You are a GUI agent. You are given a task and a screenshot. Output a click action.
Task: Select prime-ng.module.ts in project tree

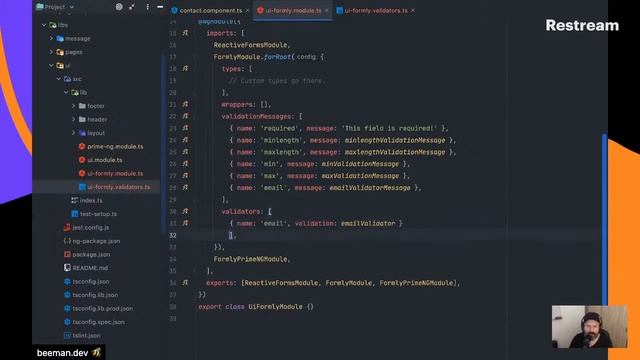tap(115, 146)
